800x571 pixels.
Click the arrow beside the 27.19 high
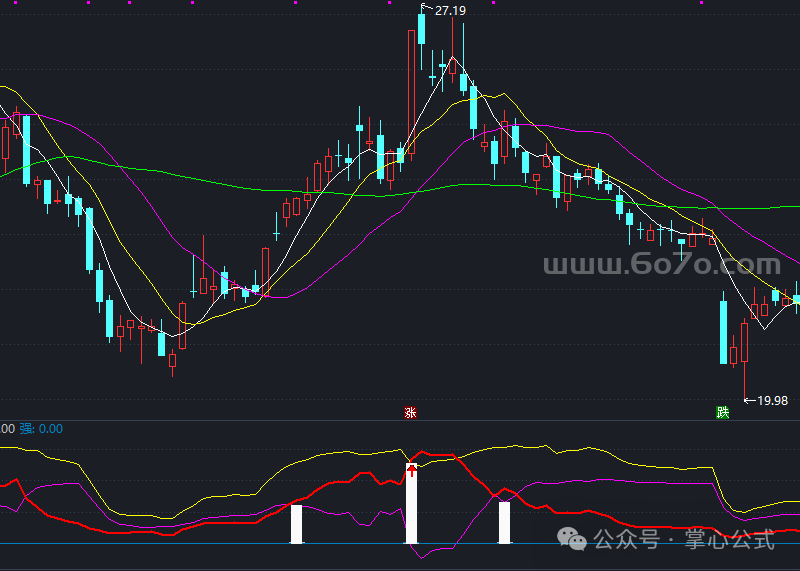[427, 9]
